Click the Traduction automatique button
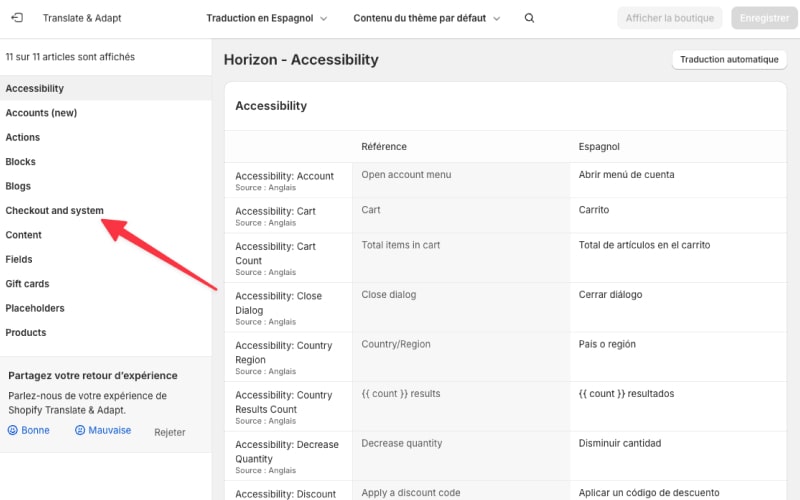 728,60
